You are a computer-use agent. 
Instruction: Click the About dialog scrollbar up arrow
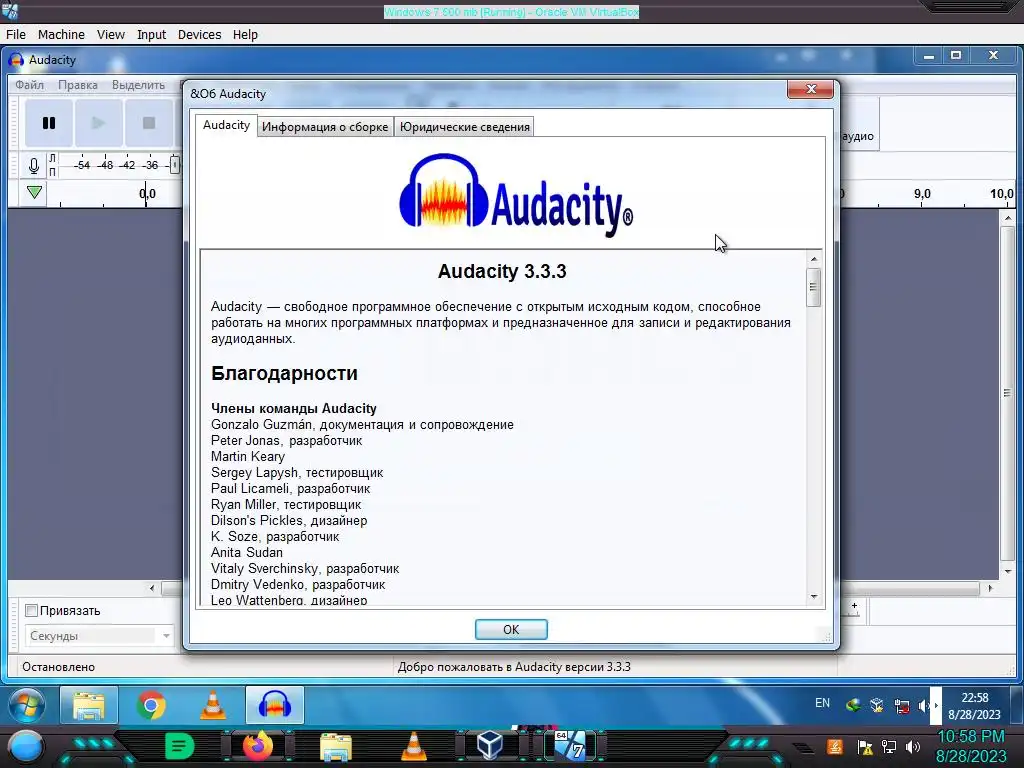tap(814, 259)
